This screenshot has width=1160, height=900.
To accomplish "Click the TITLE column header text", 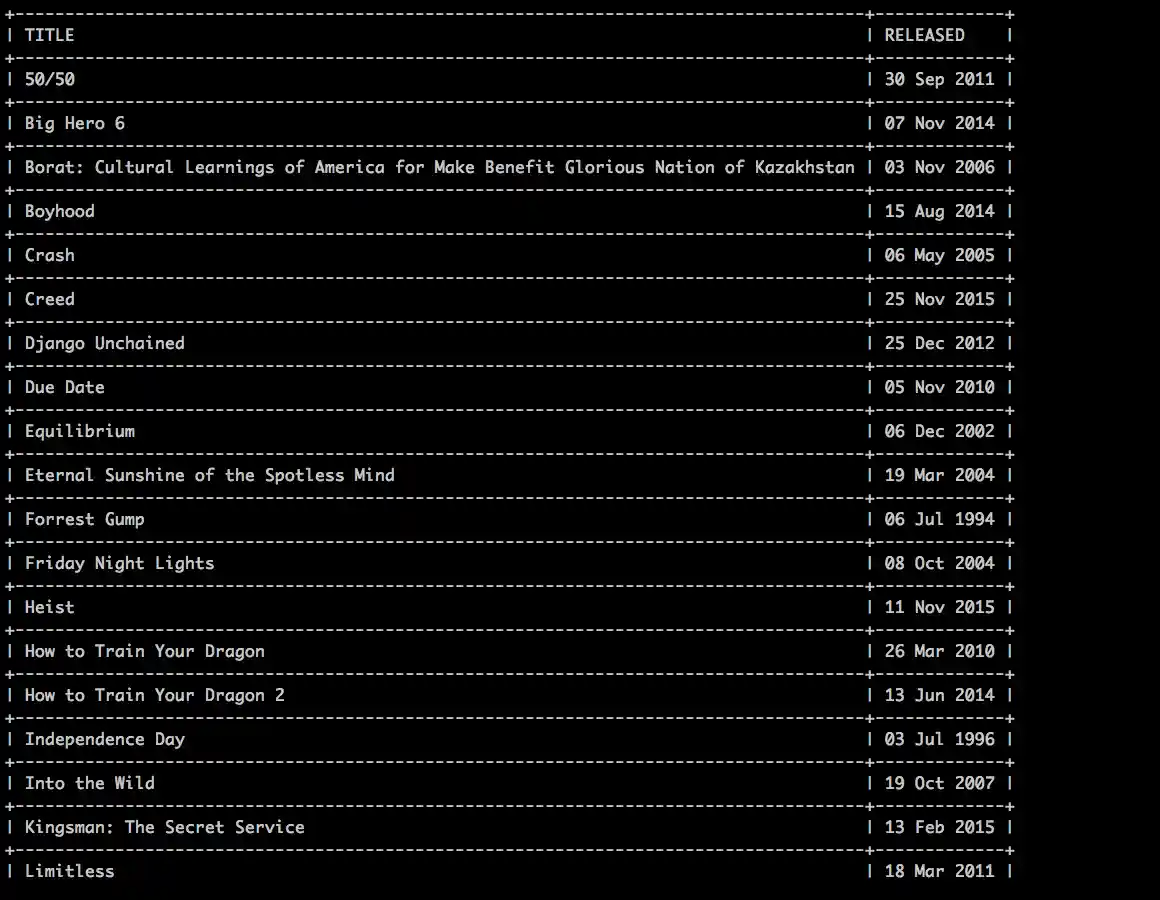I will tap(50, 35).
